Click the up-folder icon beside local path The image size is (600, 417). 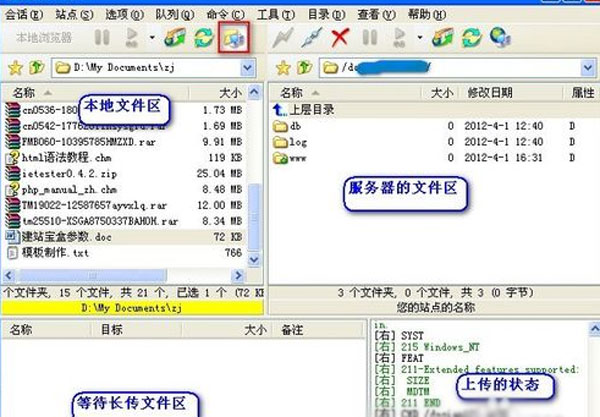tap(35, 69)
